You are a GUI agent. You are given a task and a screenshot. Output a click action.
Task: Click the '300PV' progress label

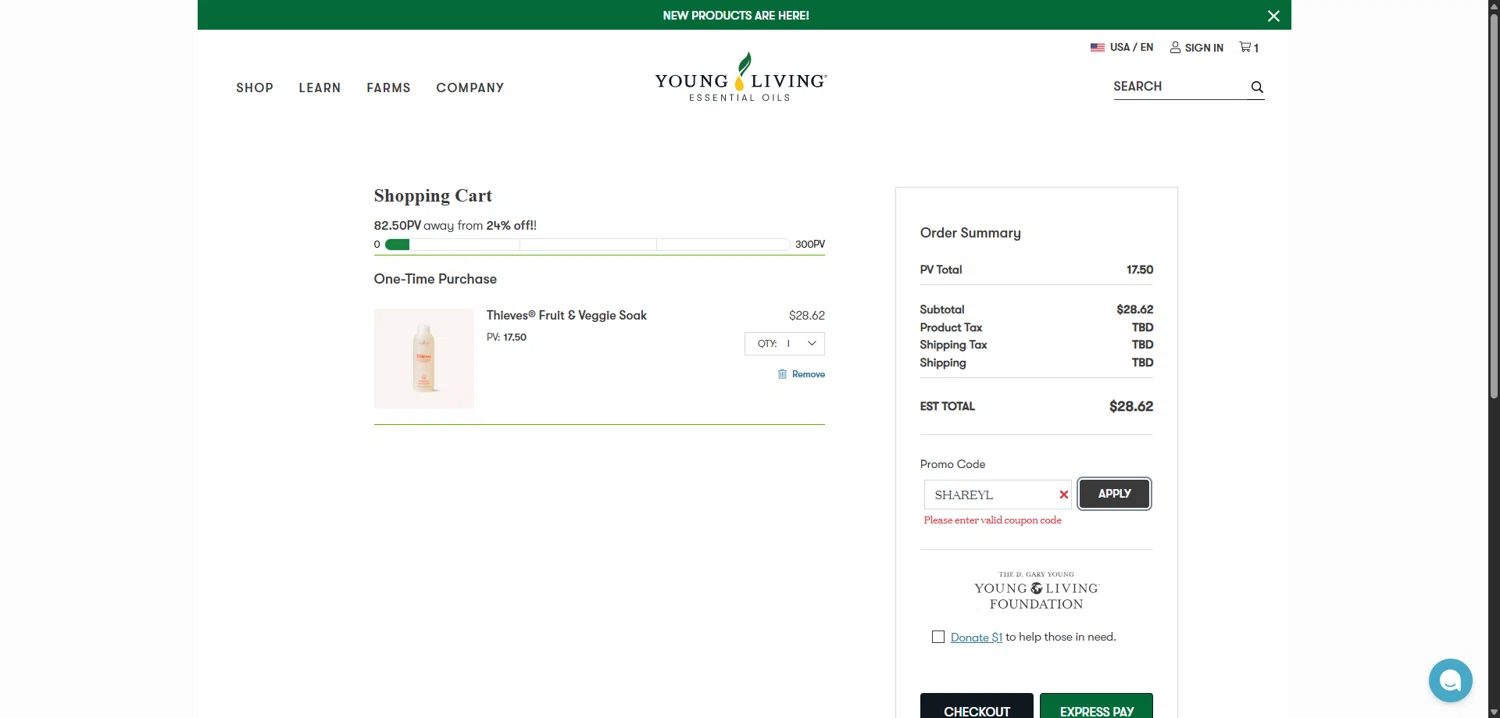tap(810, 244)
